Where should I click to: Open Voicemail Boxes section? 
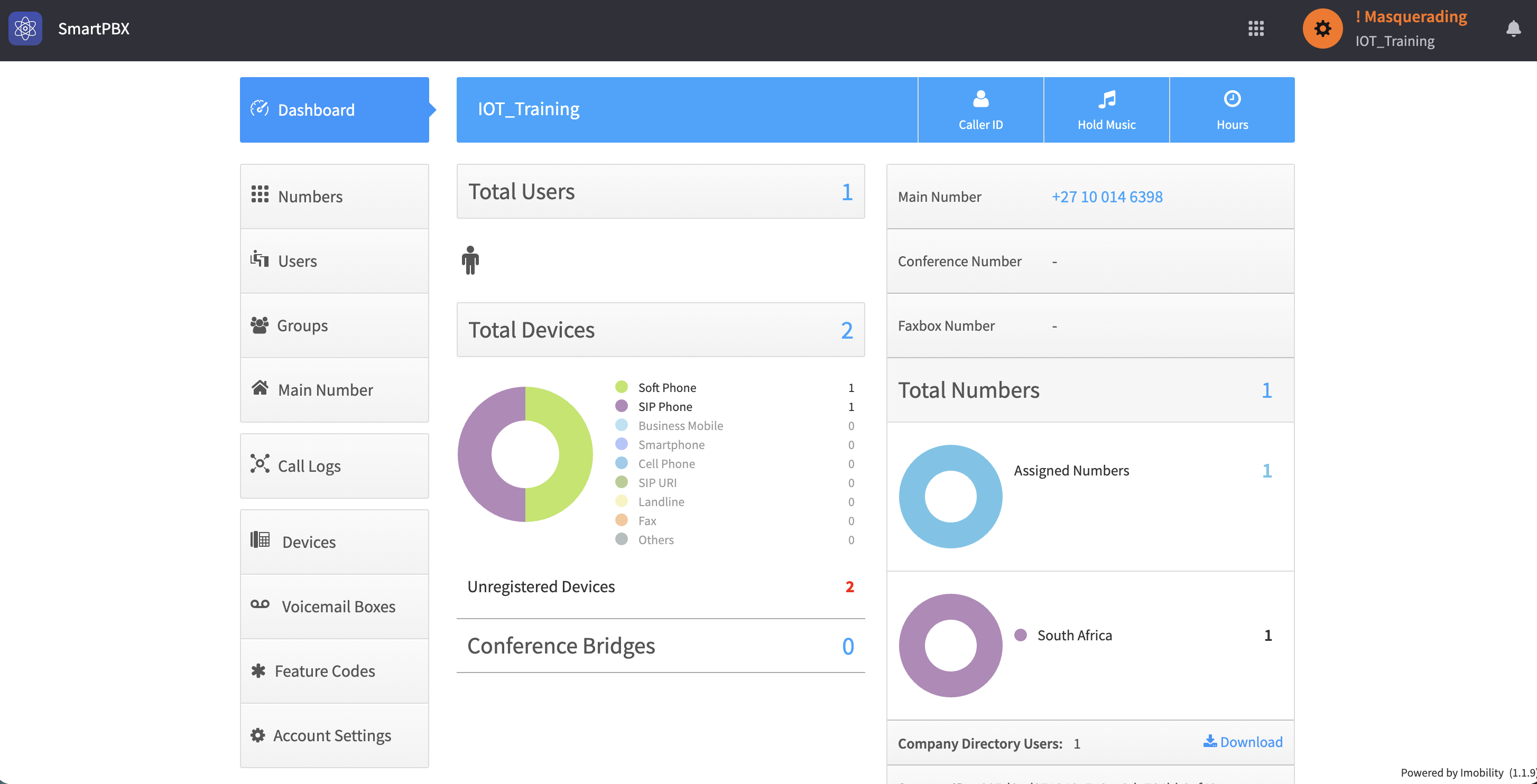pos(334,606)
